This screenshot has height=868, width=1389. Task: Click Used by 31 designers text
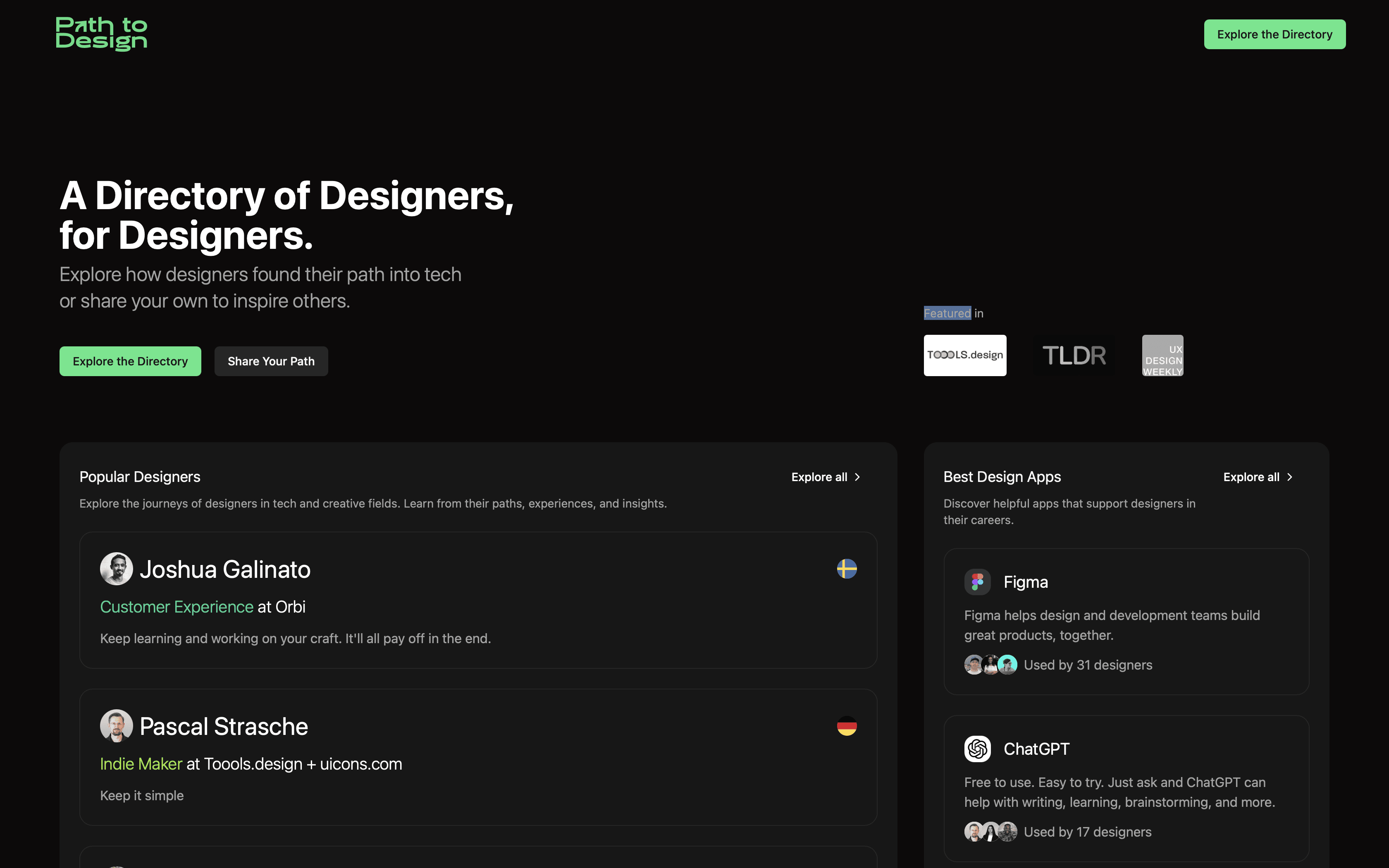coord(1088,665)
